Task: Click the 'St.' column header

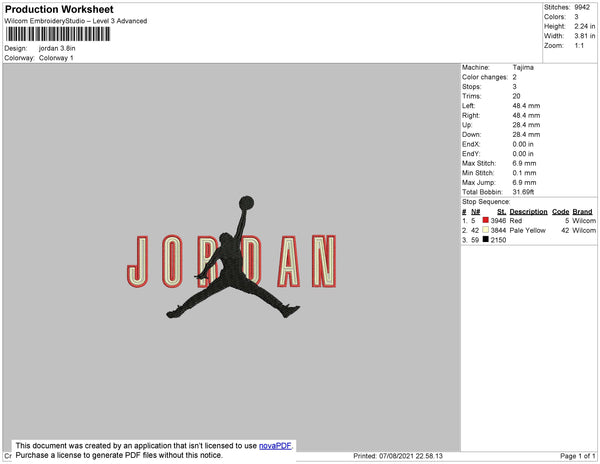Action: (501, 212)
